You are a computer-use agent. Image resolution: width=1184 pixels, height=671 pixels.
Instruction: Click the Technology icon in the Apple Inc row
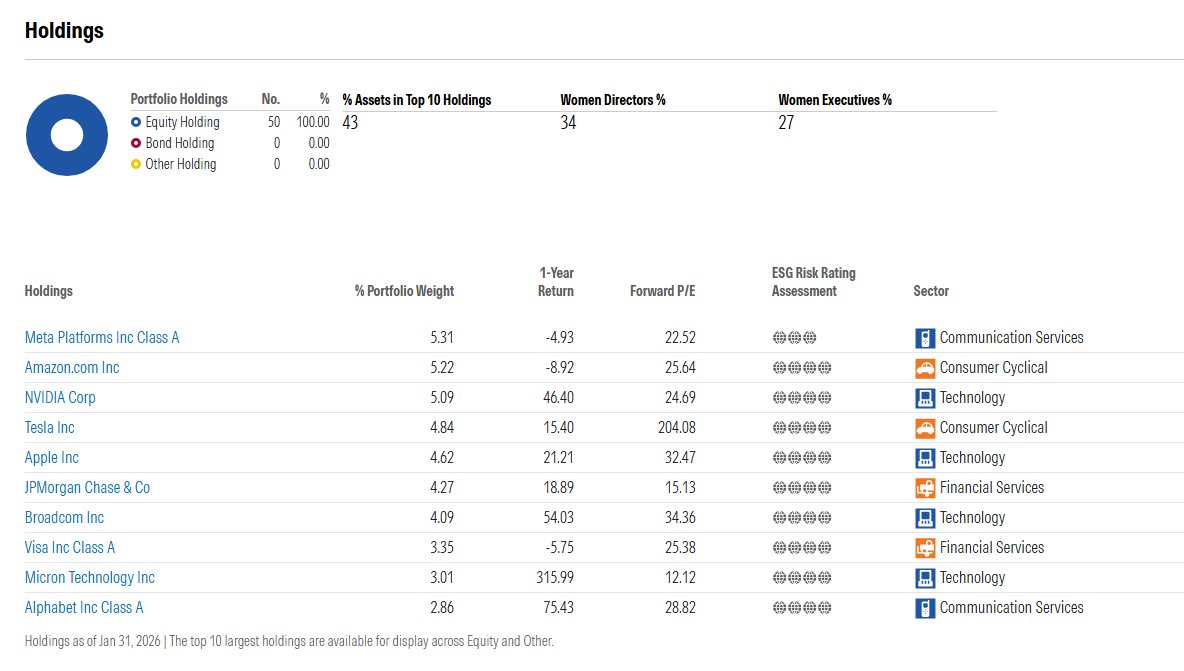(925, 458)
